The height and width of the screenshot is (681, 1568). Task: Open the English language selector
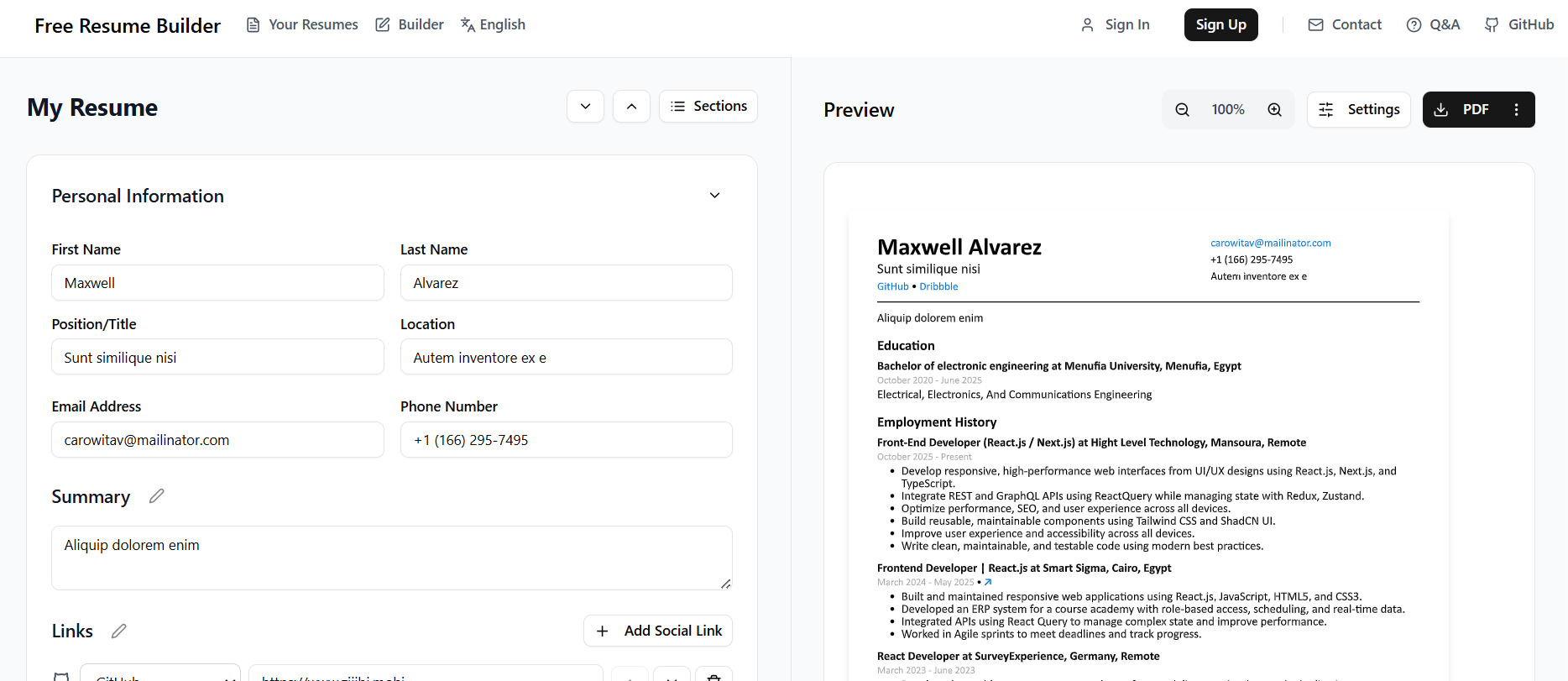click(493, 25)
